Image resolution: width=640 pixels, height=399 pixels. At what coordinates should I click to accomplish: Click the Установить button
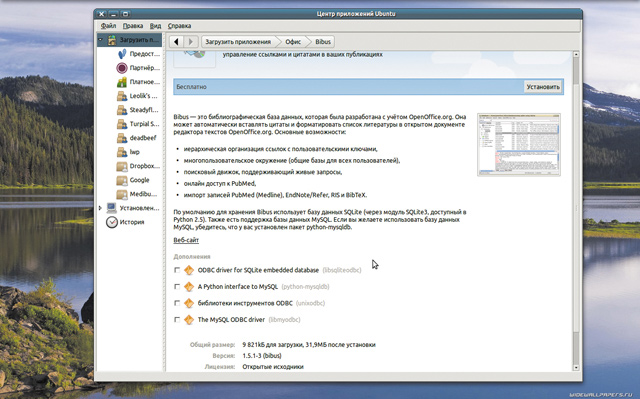[543, 87]
